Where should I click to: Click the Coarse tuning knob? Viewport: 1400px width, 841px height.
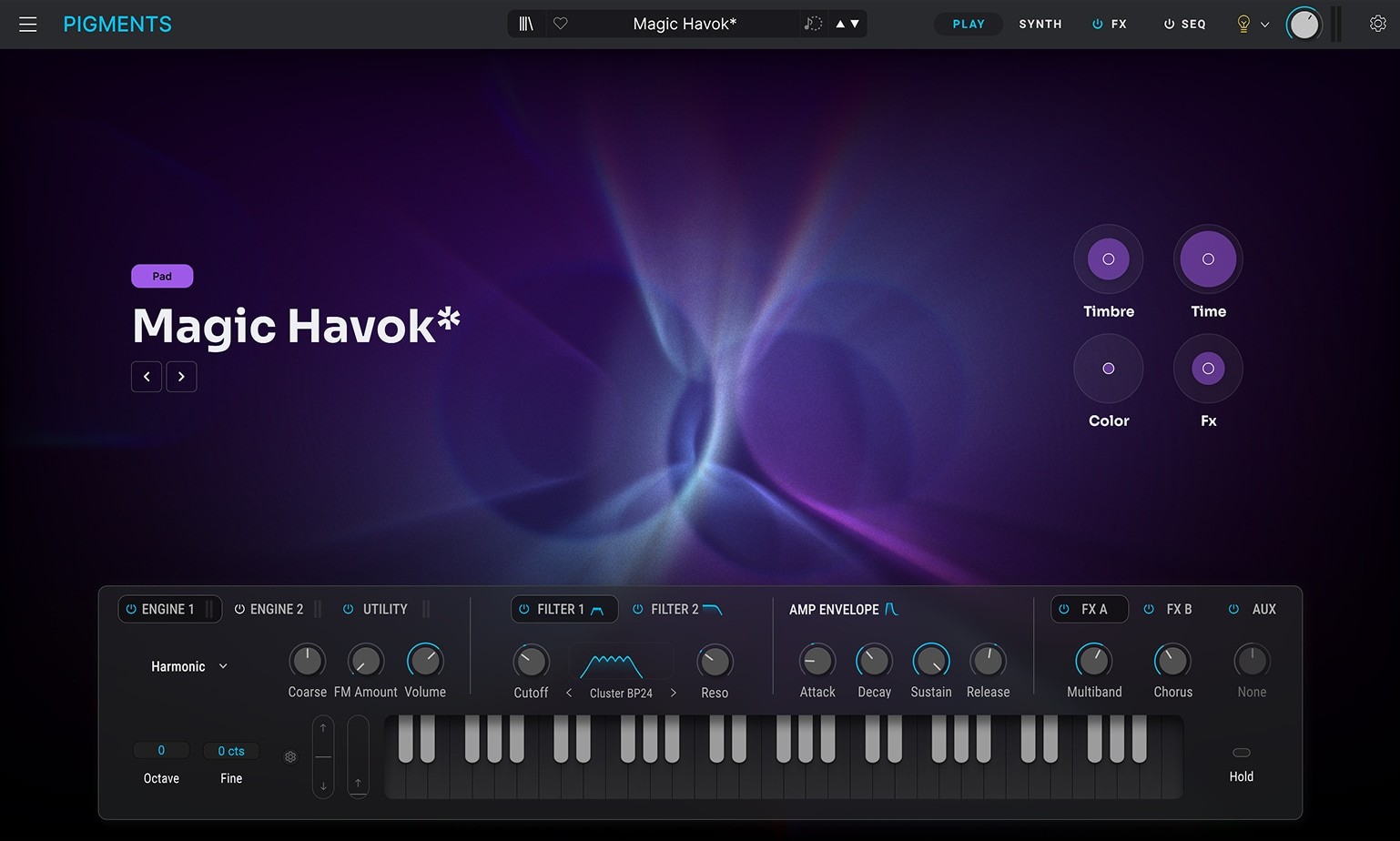(307, 661)
